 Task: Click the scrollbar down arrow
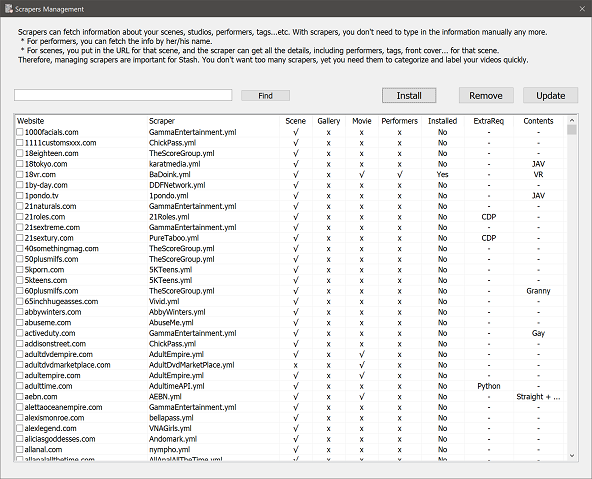click(572, 456)
